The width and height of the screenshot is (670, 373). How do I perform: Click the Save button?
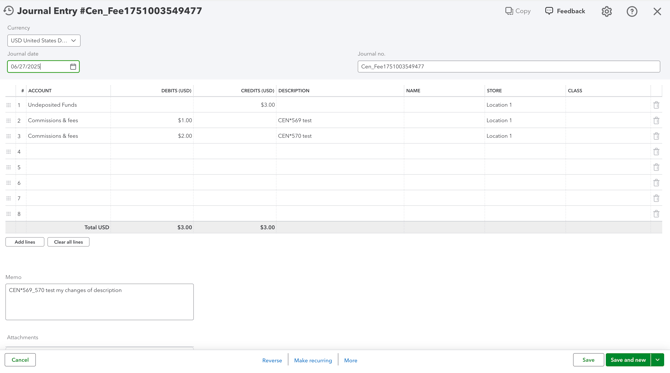588,360
